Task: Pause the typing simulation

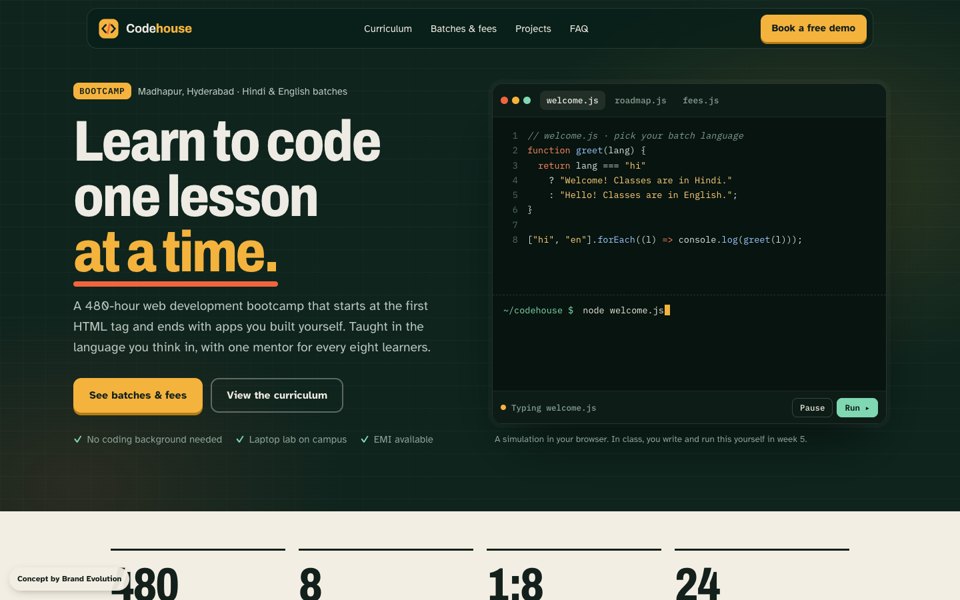Action: coord(812,408)
